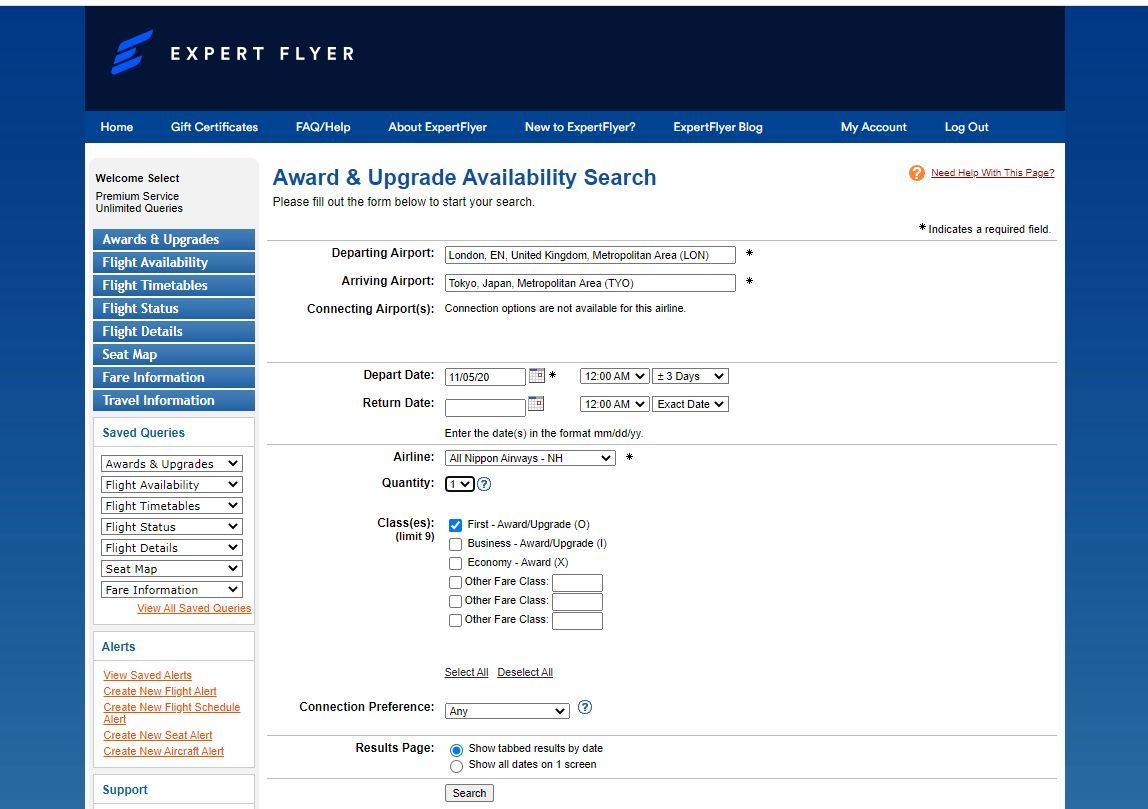Click the Quantity help question mark

pos(484,484)
